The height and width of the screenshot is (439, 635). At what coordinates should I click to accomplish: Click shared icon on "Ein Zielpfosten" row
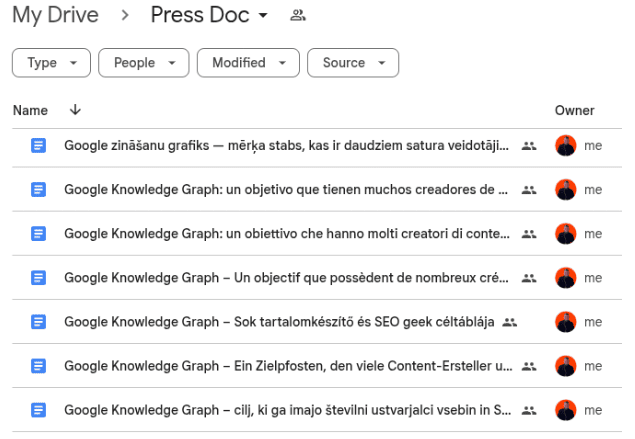coord(529,367)
